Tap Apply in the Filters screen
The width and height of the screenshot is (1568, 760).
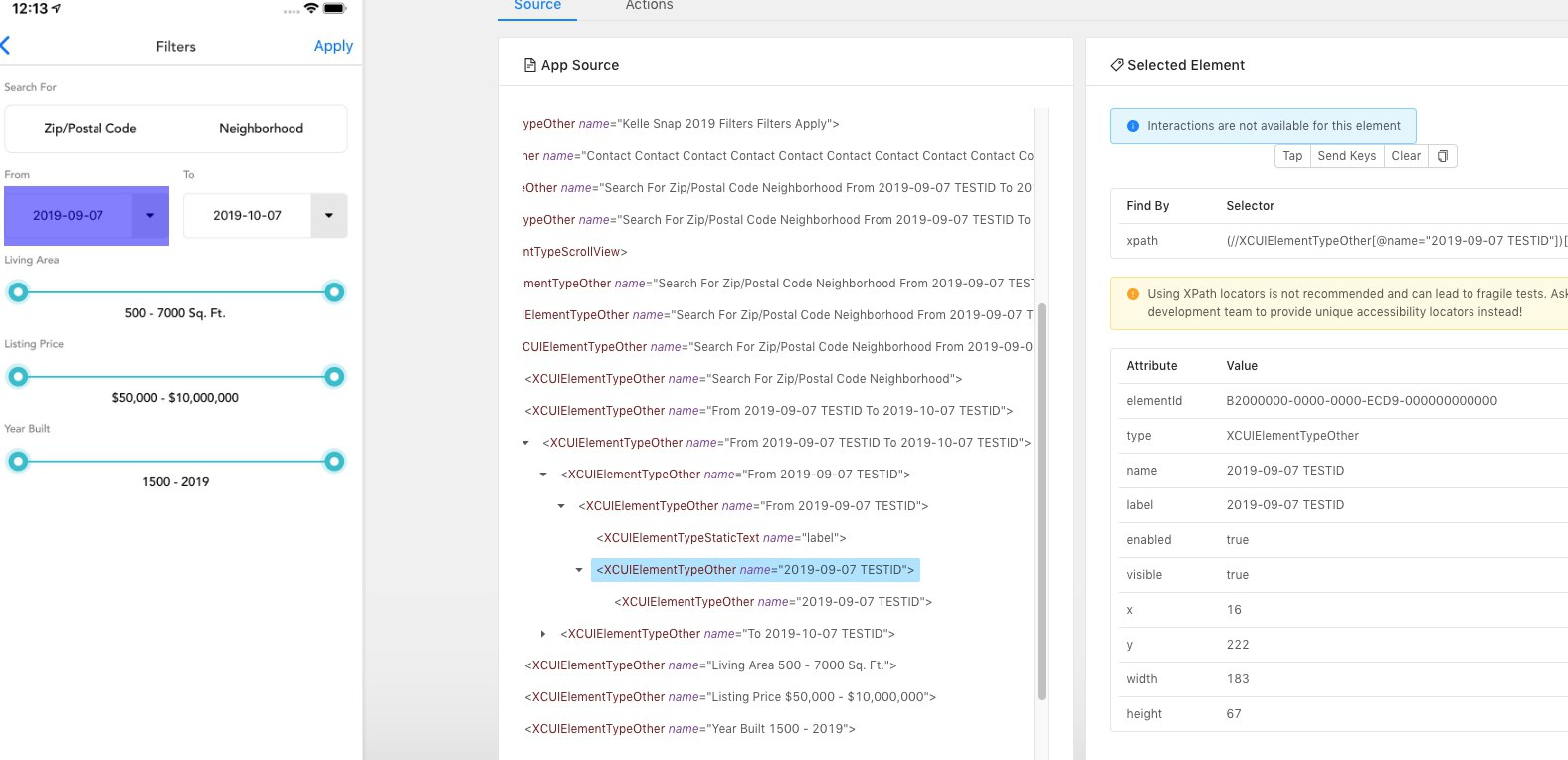(333, 46)
